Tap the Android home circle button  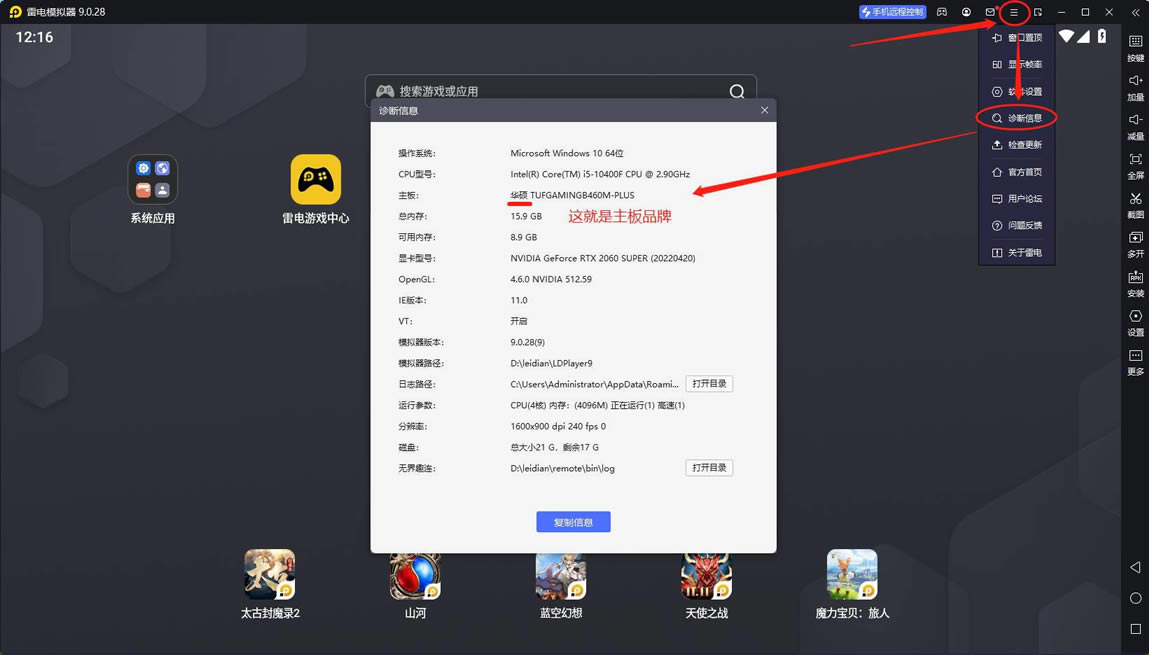point(1135,598)
